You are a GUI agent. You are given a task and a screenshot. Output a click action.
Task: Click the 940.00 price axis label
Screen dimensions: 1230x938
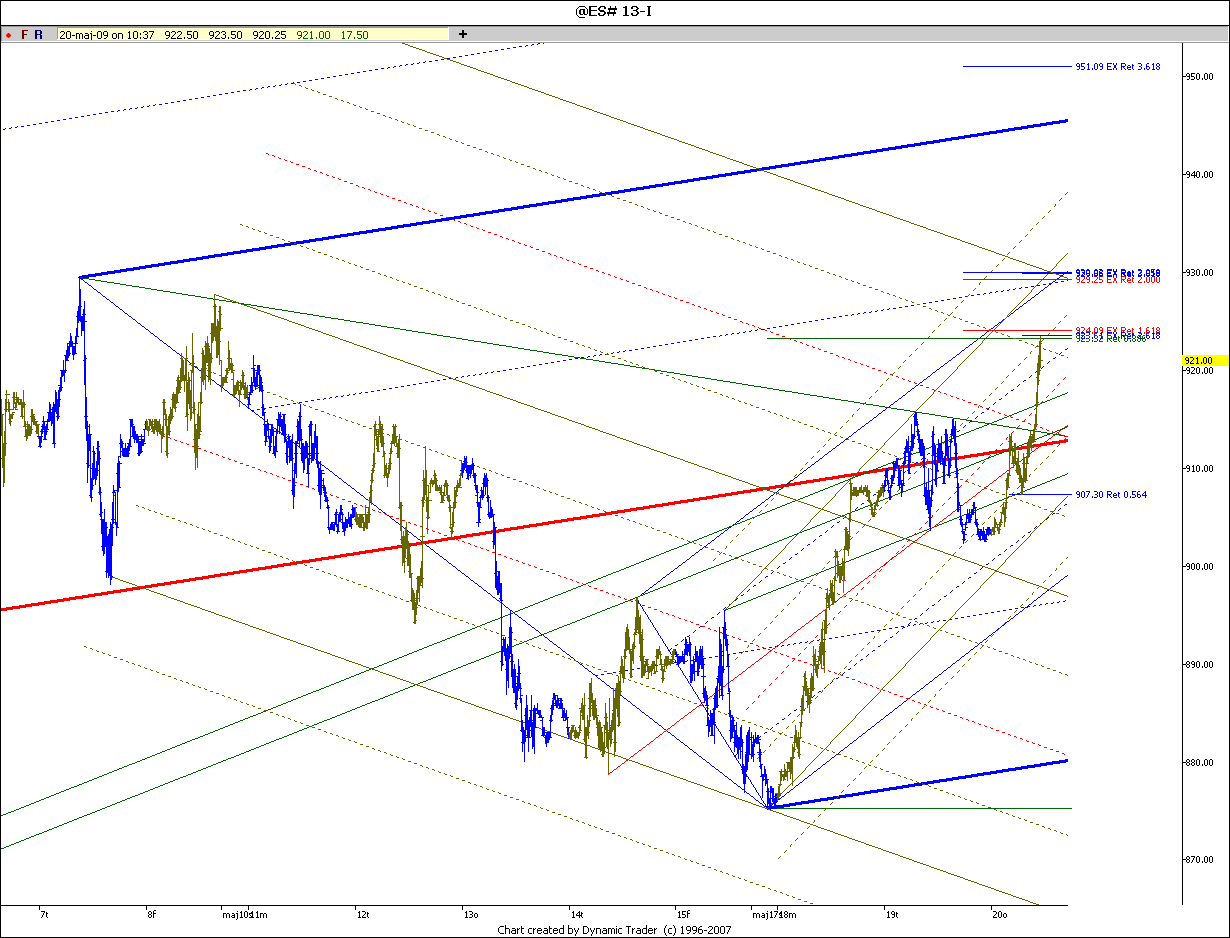point(1199,174)
